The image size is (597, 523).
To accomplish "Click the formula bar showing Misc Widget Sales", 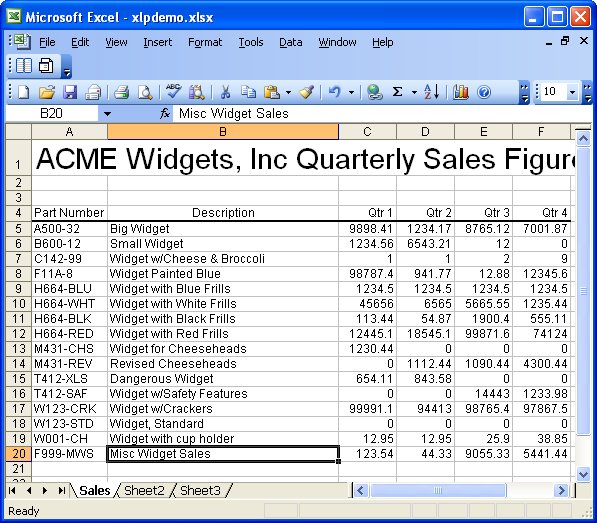I will click(381, 113).
